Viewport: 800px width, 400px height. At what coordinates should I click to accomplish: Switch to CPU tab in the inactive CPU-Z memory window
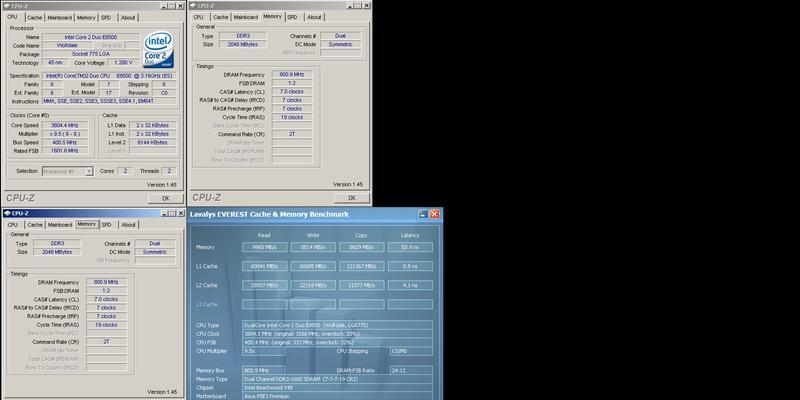198,17
